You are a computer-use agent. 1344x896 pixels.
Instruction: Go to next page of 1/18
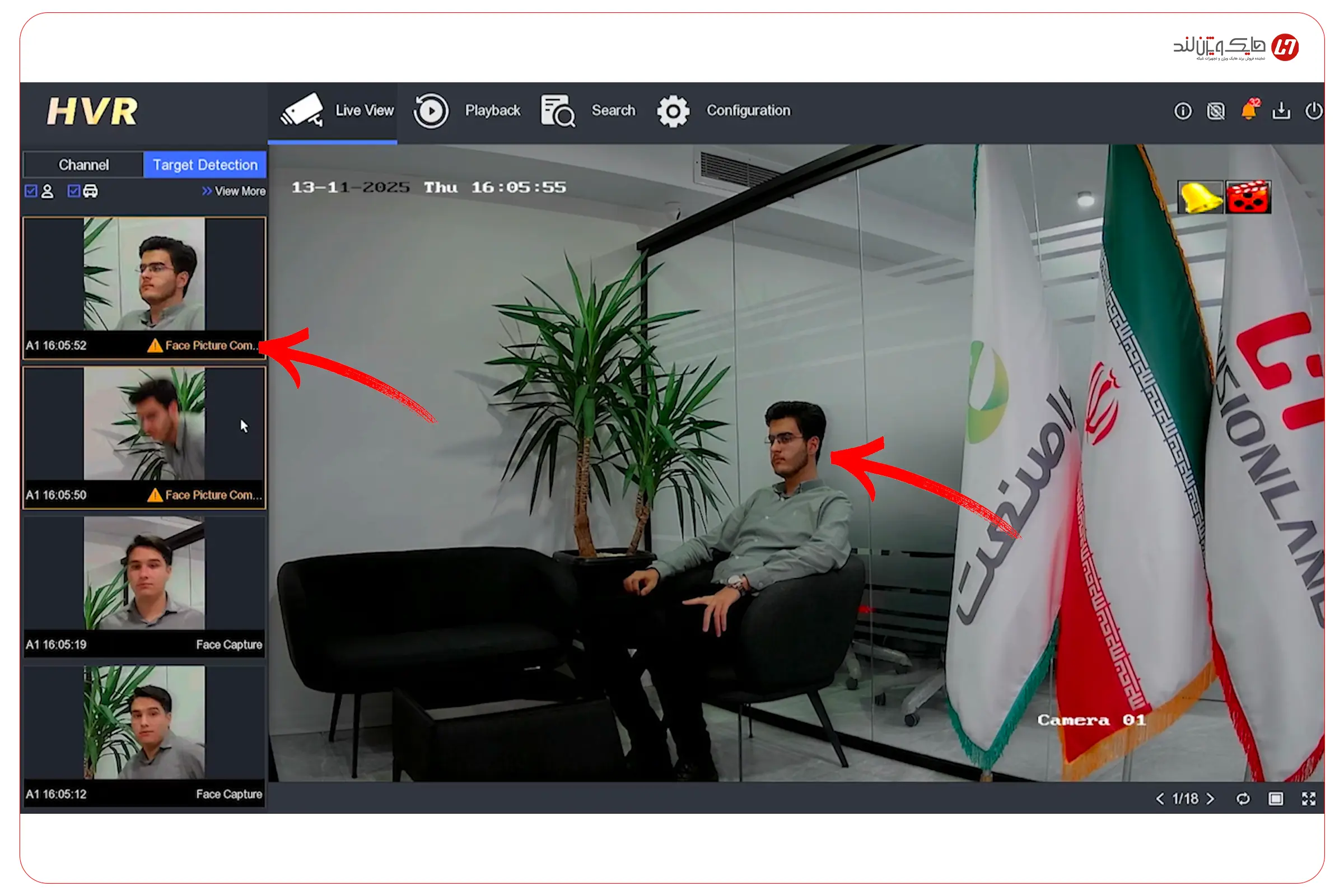1210,799
